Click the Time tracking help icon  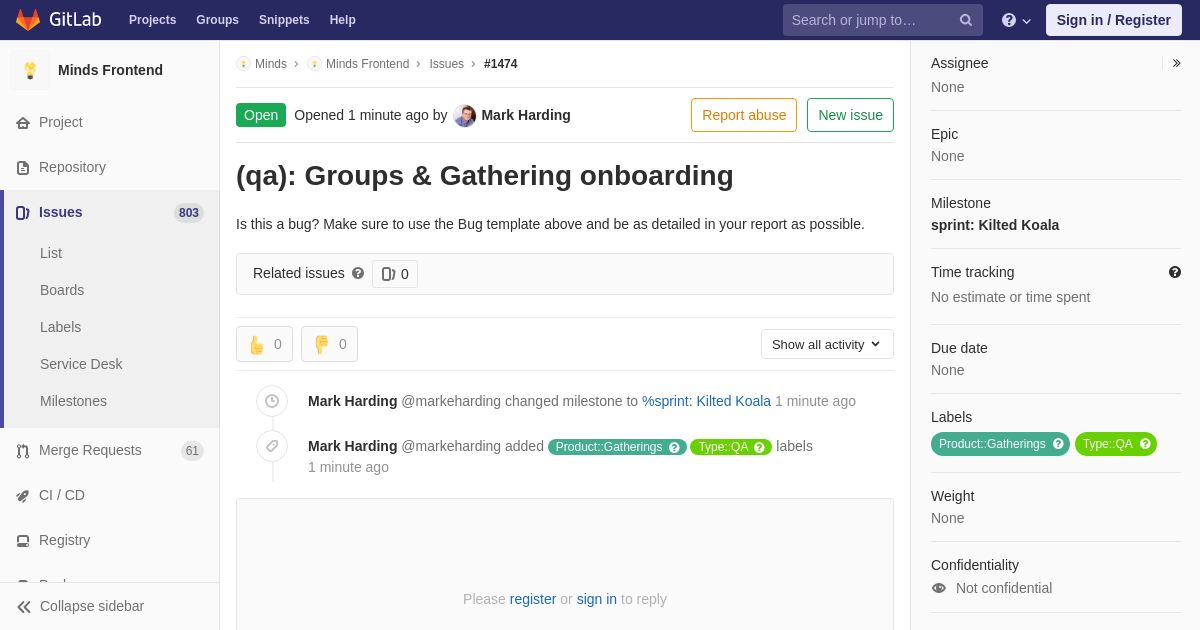tap(1175, 272)
